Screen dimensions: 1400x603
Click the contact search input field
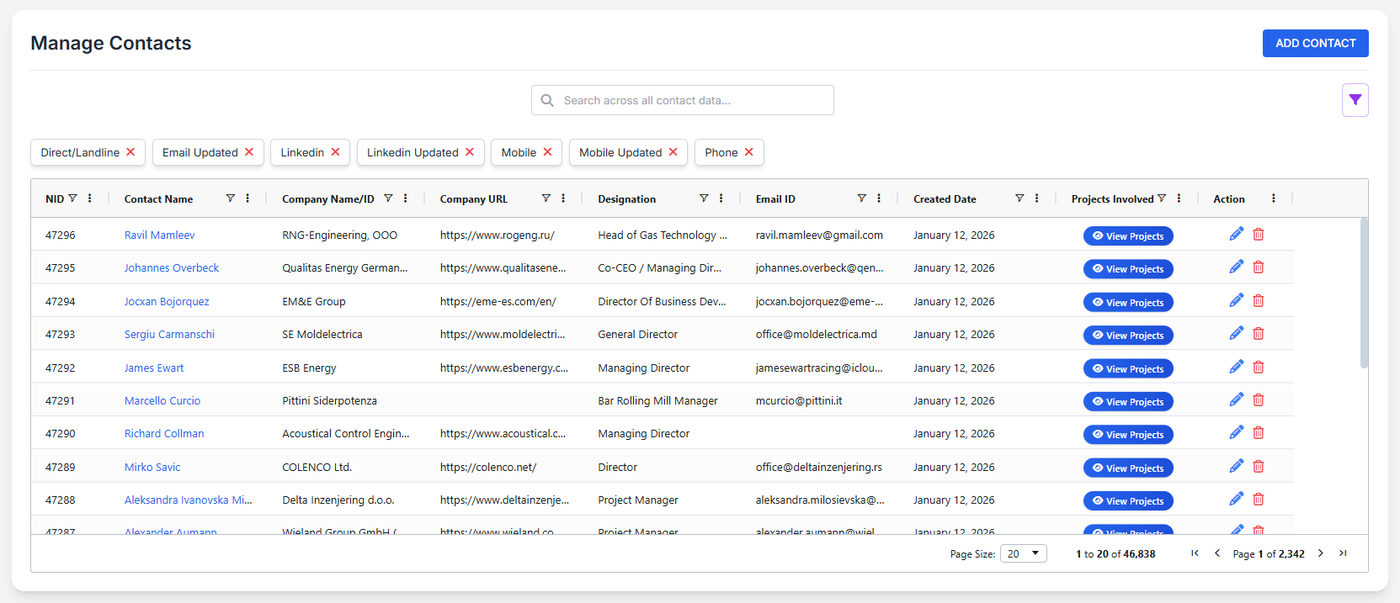point(690,100)
